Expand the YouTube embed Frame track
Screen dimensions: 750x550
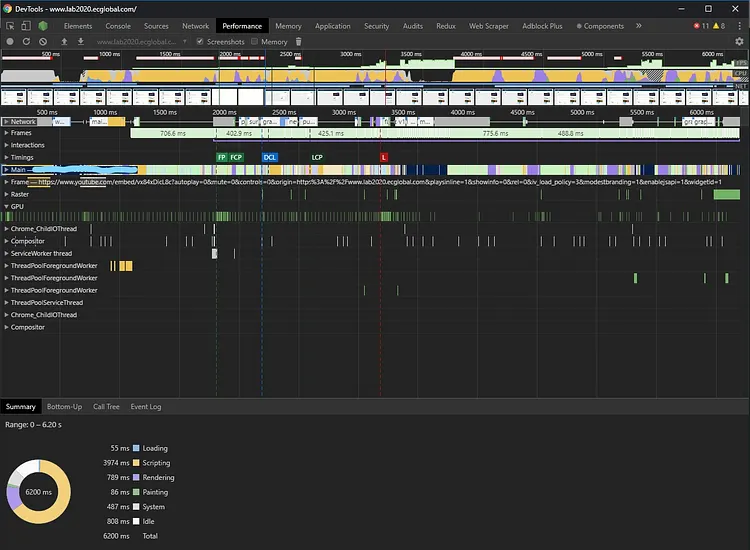pyautogui.click(x=6, y=182)
